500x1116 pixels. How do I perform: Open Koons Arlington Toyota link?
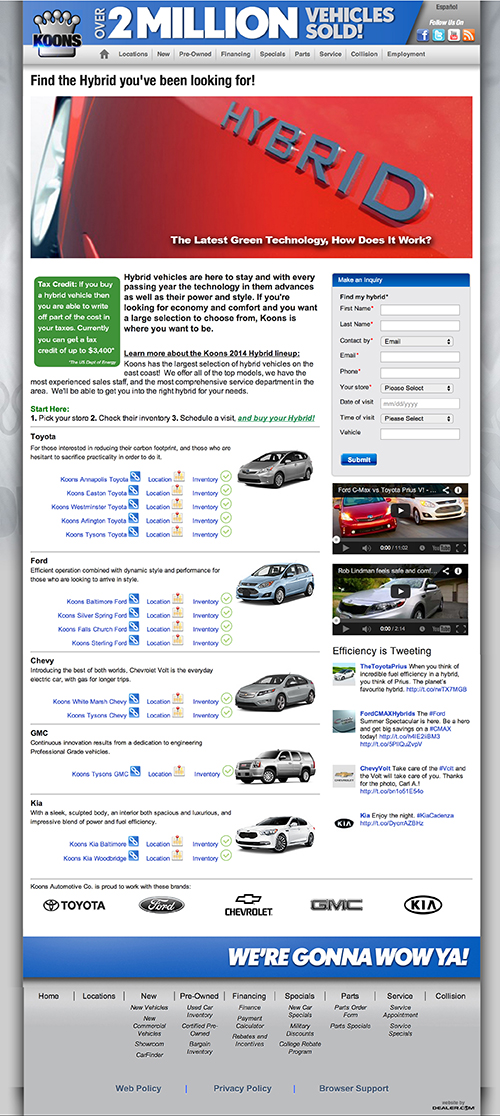(x=95, y=520)
